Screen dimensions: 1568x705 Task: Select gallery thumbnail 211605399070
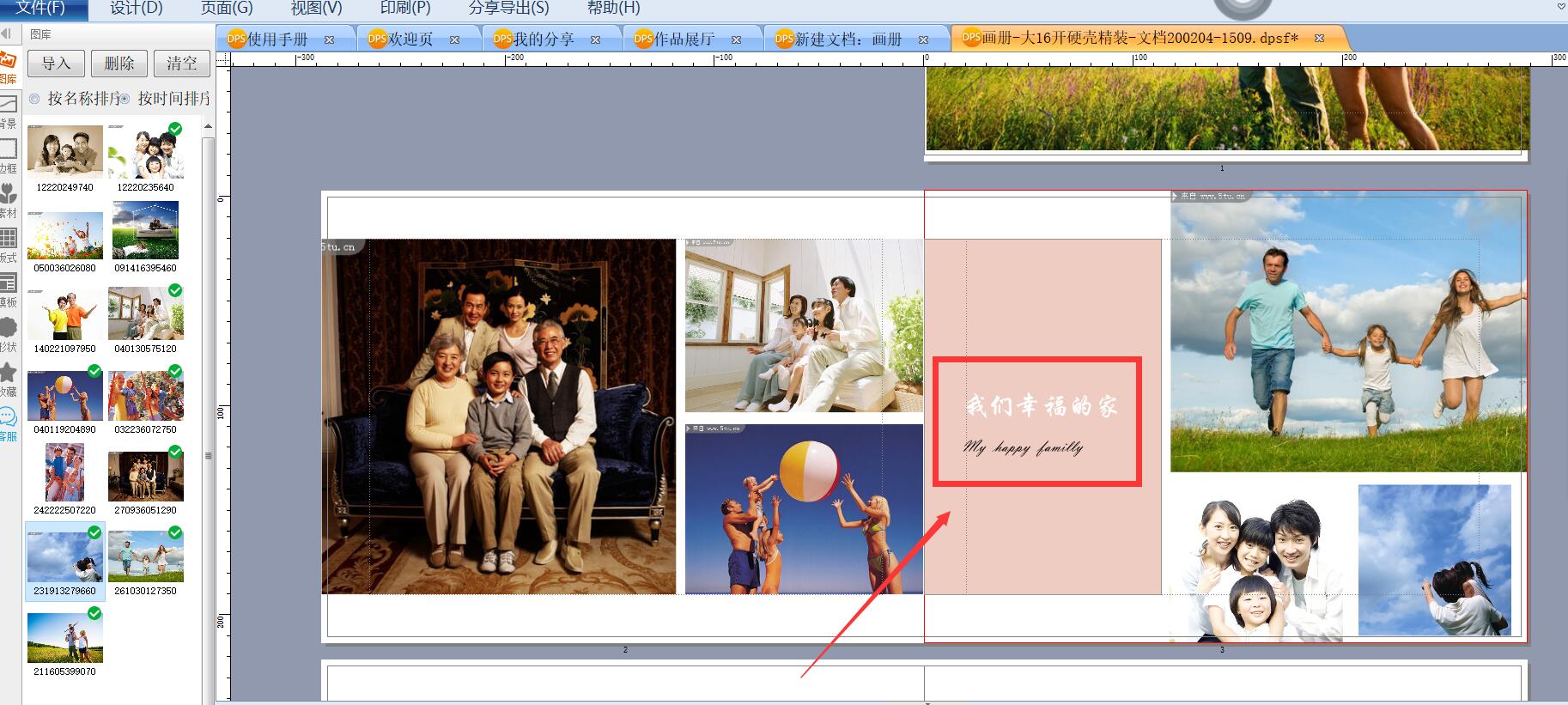point(65,638)
